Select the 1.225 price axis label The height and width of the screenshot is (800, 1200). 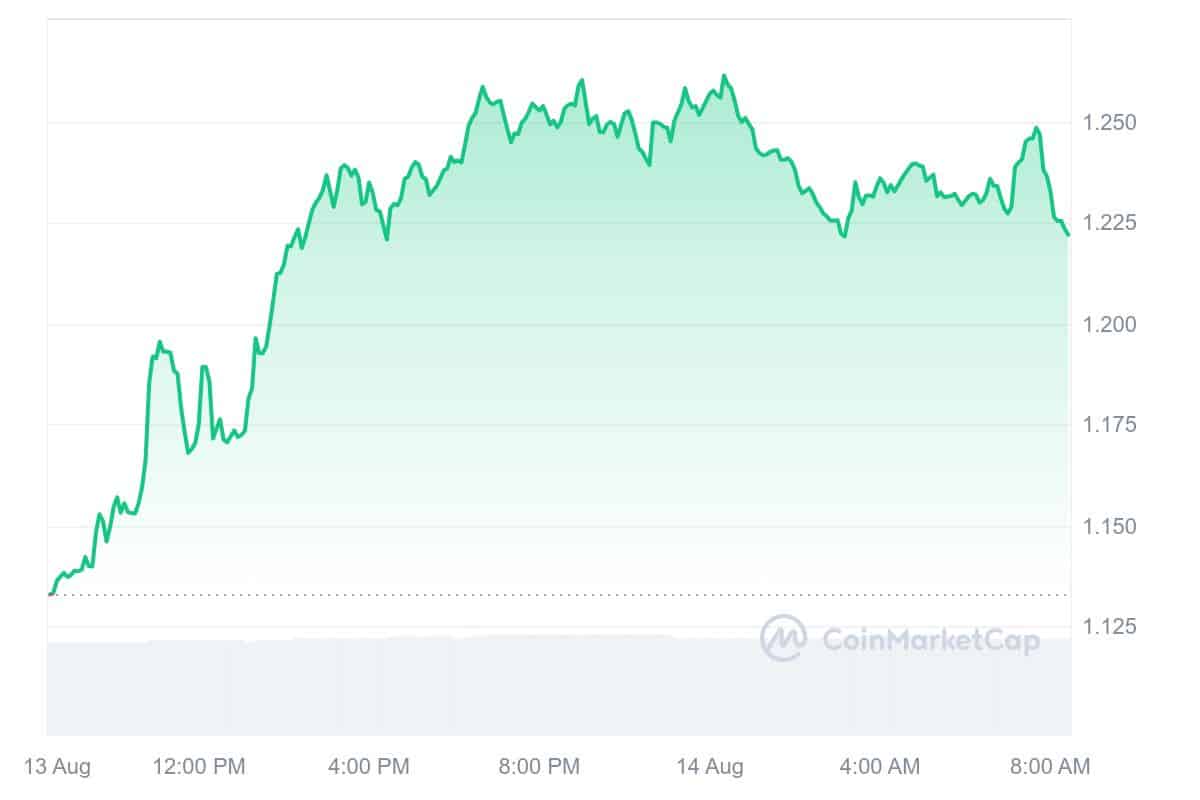point(1109,222)
